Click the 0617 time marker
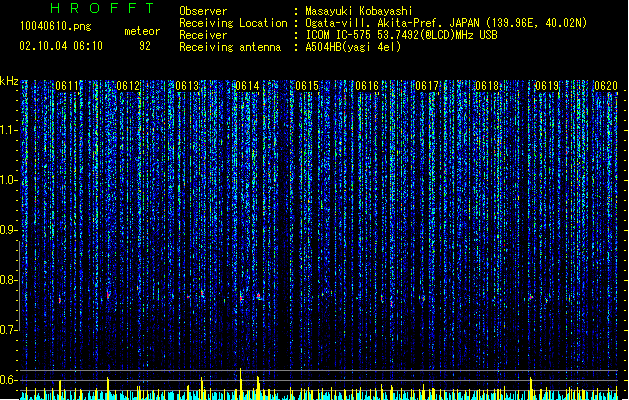Image resolution: width=629 pixels, height=400 pixels. tap(427, 86)
